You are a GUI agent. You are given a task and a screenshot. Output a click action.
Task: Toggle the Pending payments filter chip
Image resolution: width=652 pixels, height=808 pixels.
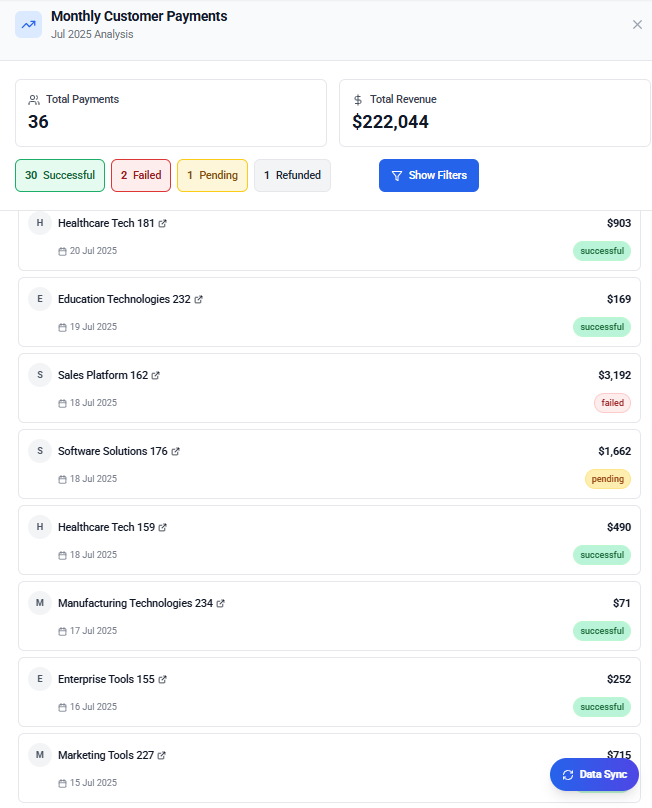pos(212,175)
